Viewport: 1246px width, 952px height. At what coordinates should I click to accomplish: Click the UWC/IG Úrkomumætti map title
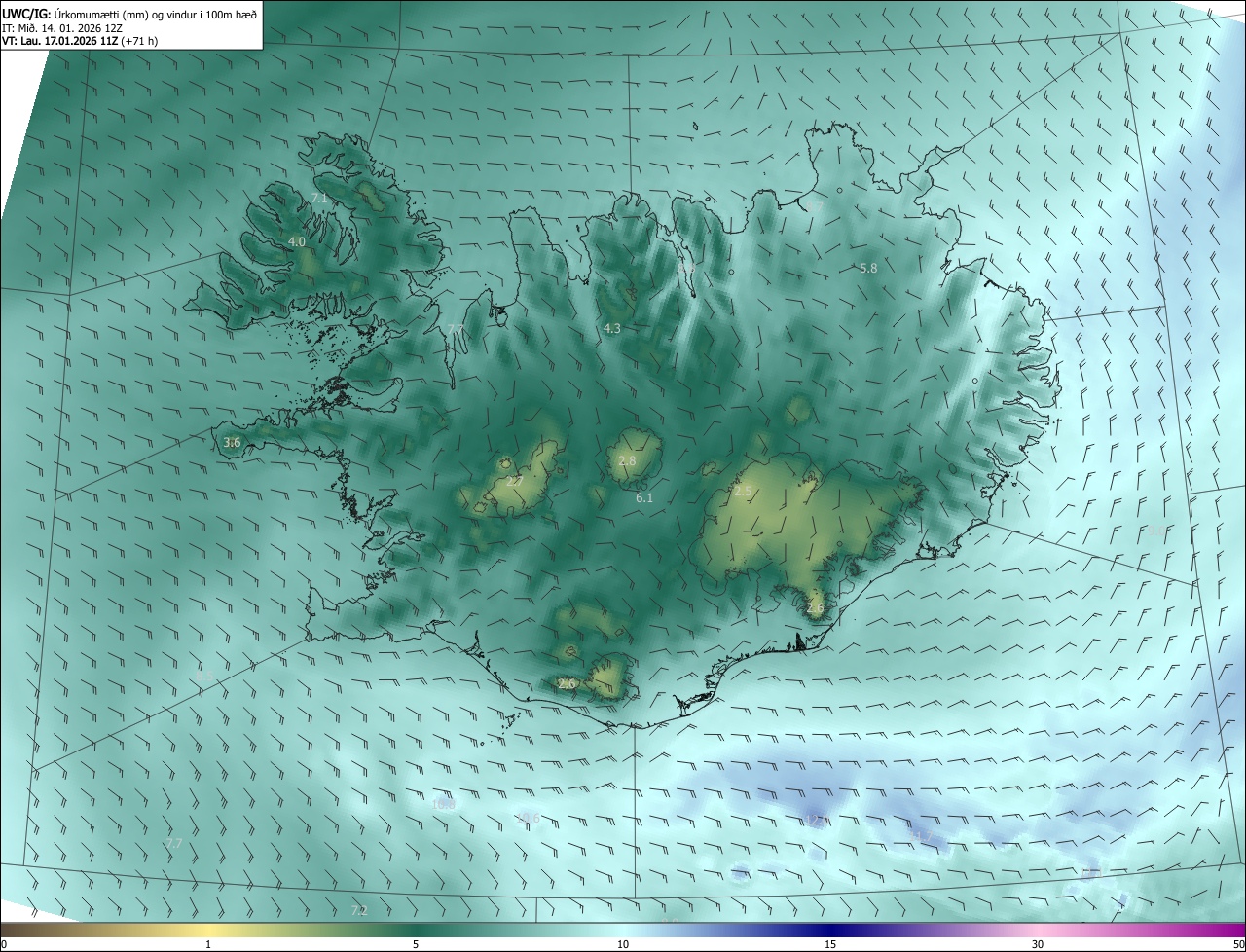[x=129, y=14]
